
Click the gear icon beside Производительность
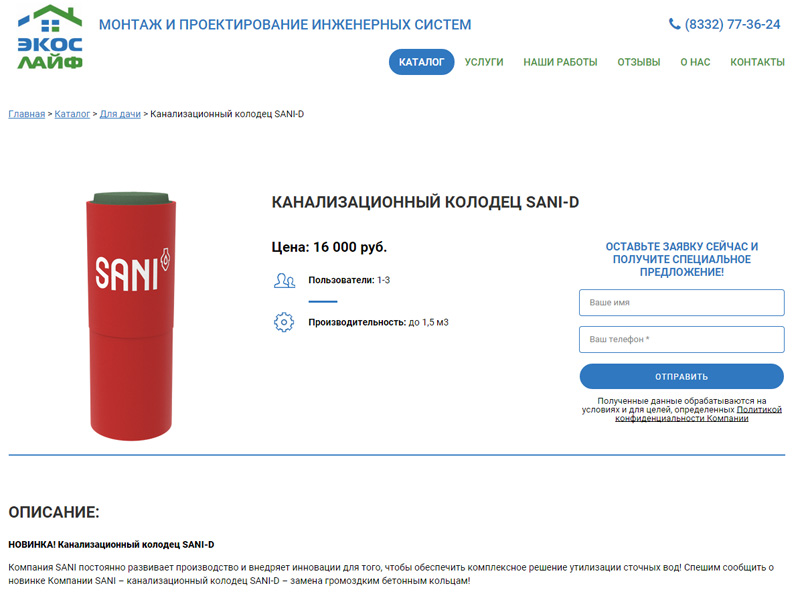tap(284, 322)
